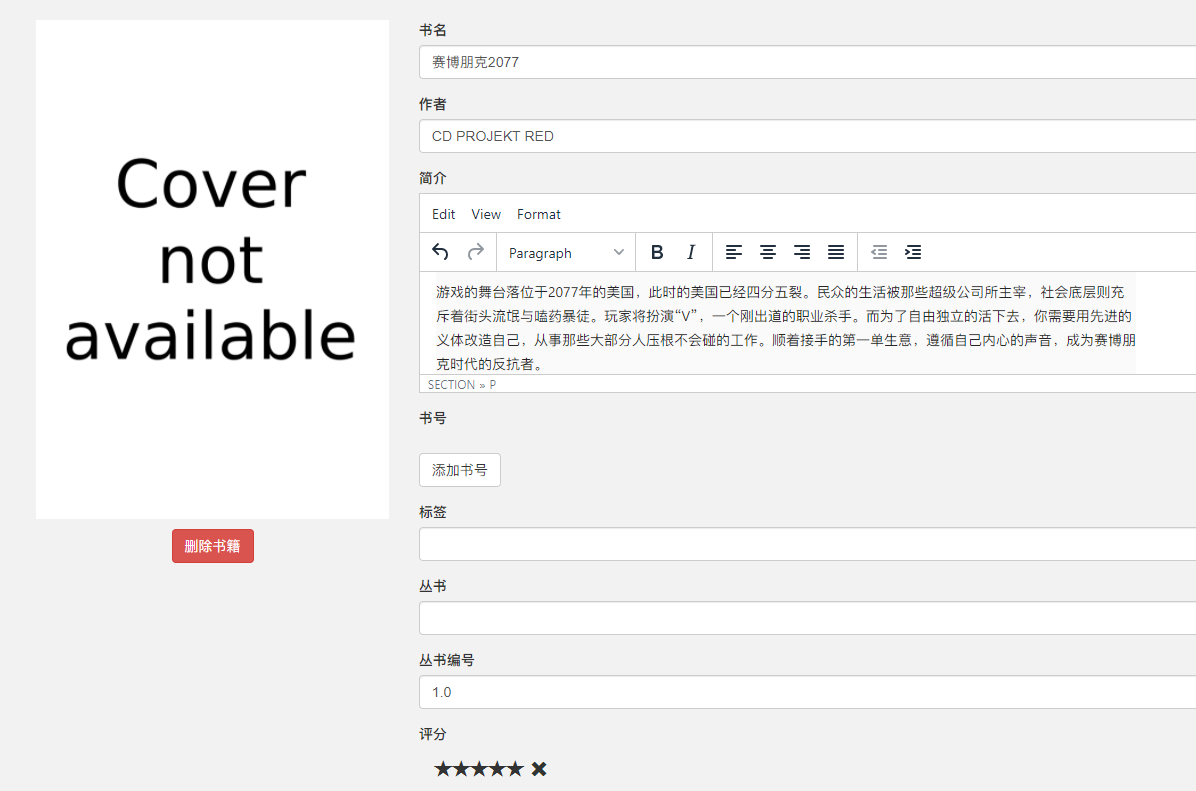Clear the rating with the X icon

pyautogui.click(x=539, y=769)
